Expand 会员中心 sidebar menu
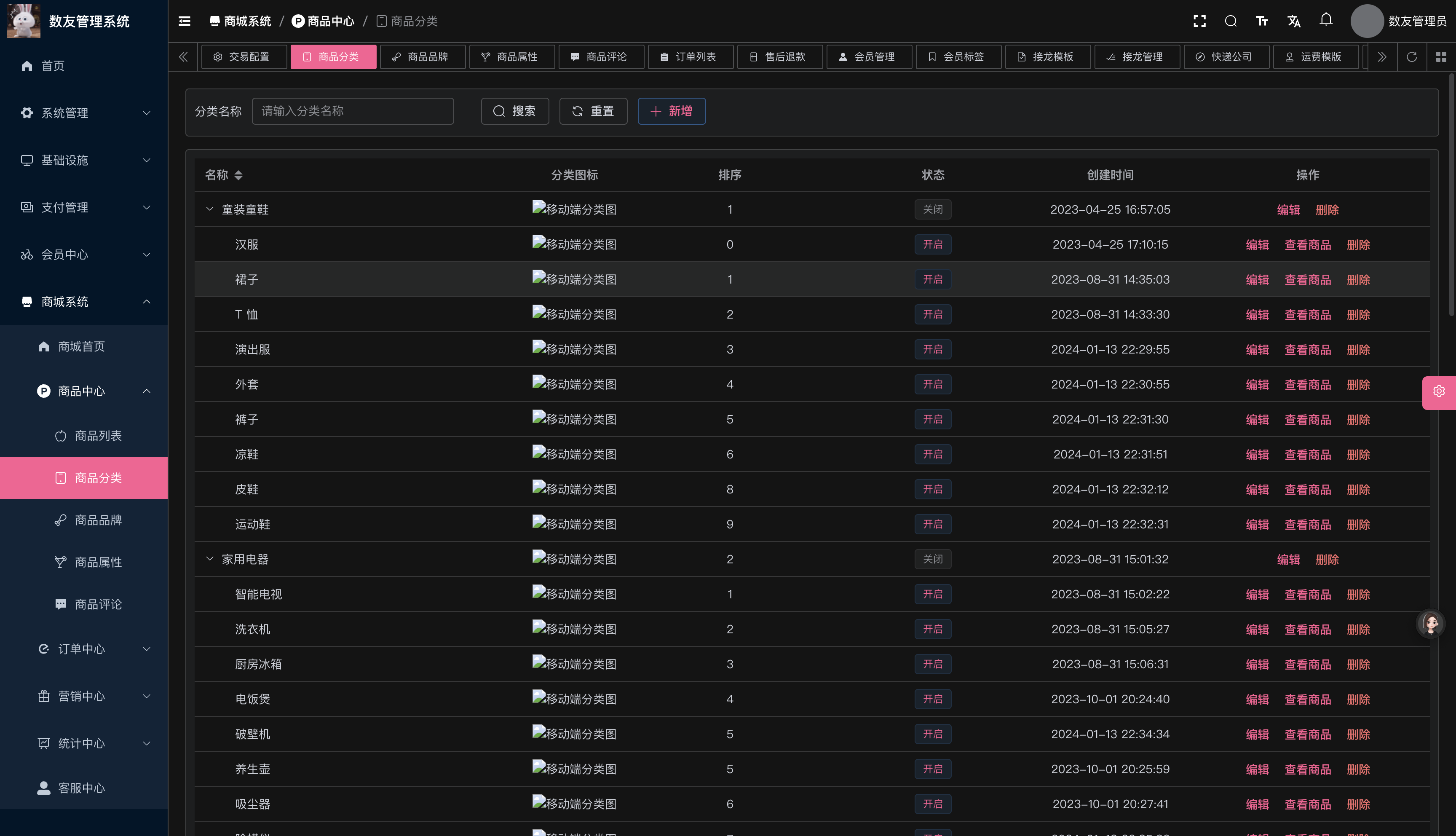This screenshot has height=836, width=1456. pos(84,255)
